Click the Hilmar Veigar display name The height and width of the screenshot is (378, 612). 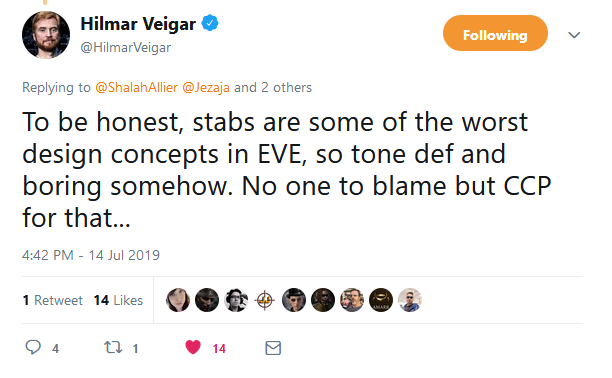[138, 24]
